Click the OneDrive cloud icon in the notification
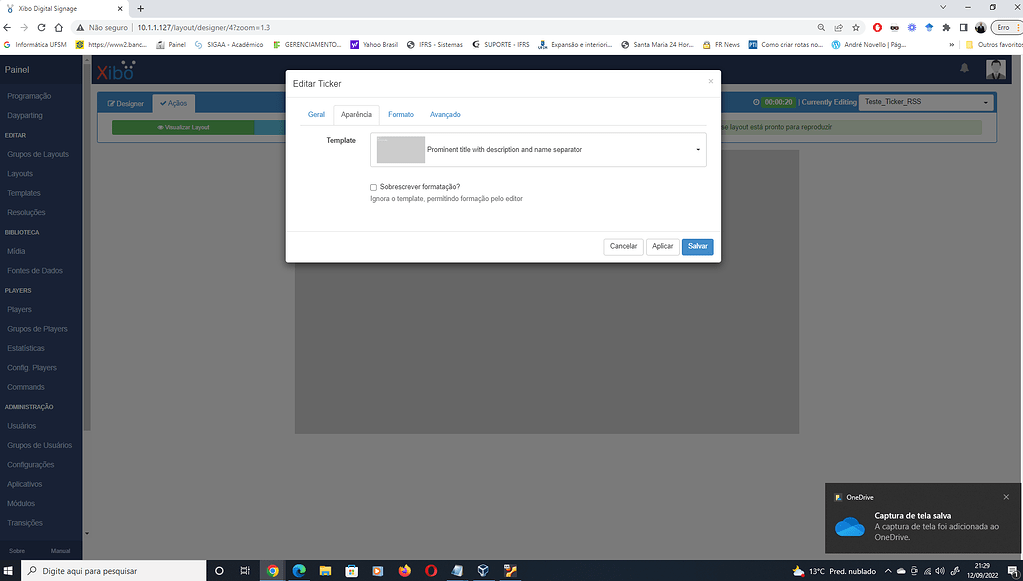 coord(849,529)
